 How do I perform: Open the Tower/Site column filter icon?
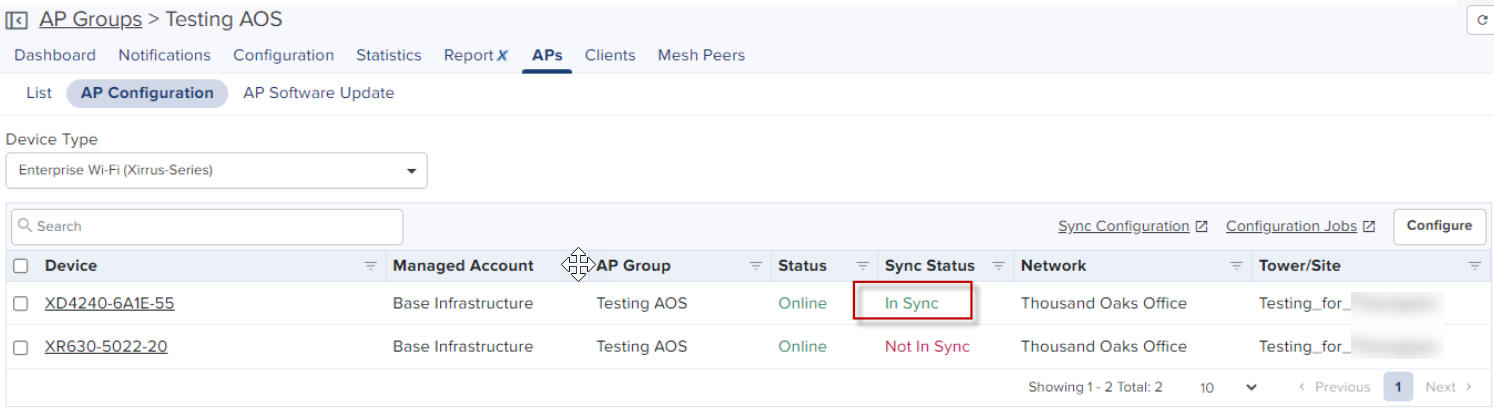click(1474, 266)
